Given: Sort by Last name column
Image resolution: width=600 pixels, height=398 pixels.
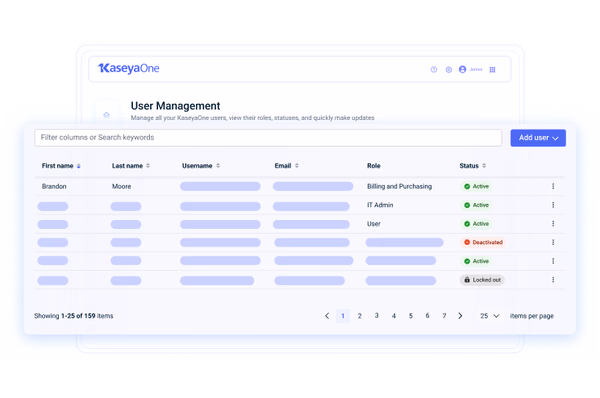Looking at the screenshot, I should tap(148, 166).
